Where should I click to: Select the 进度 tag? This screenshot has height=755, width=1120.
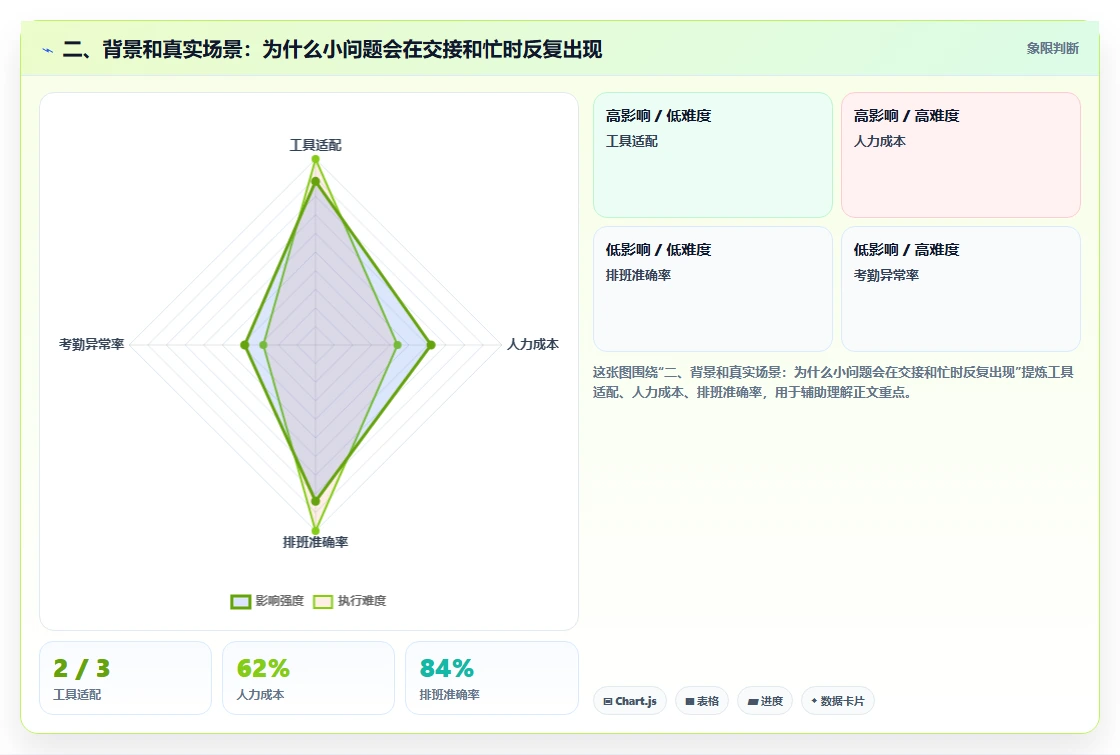[765, 701]
